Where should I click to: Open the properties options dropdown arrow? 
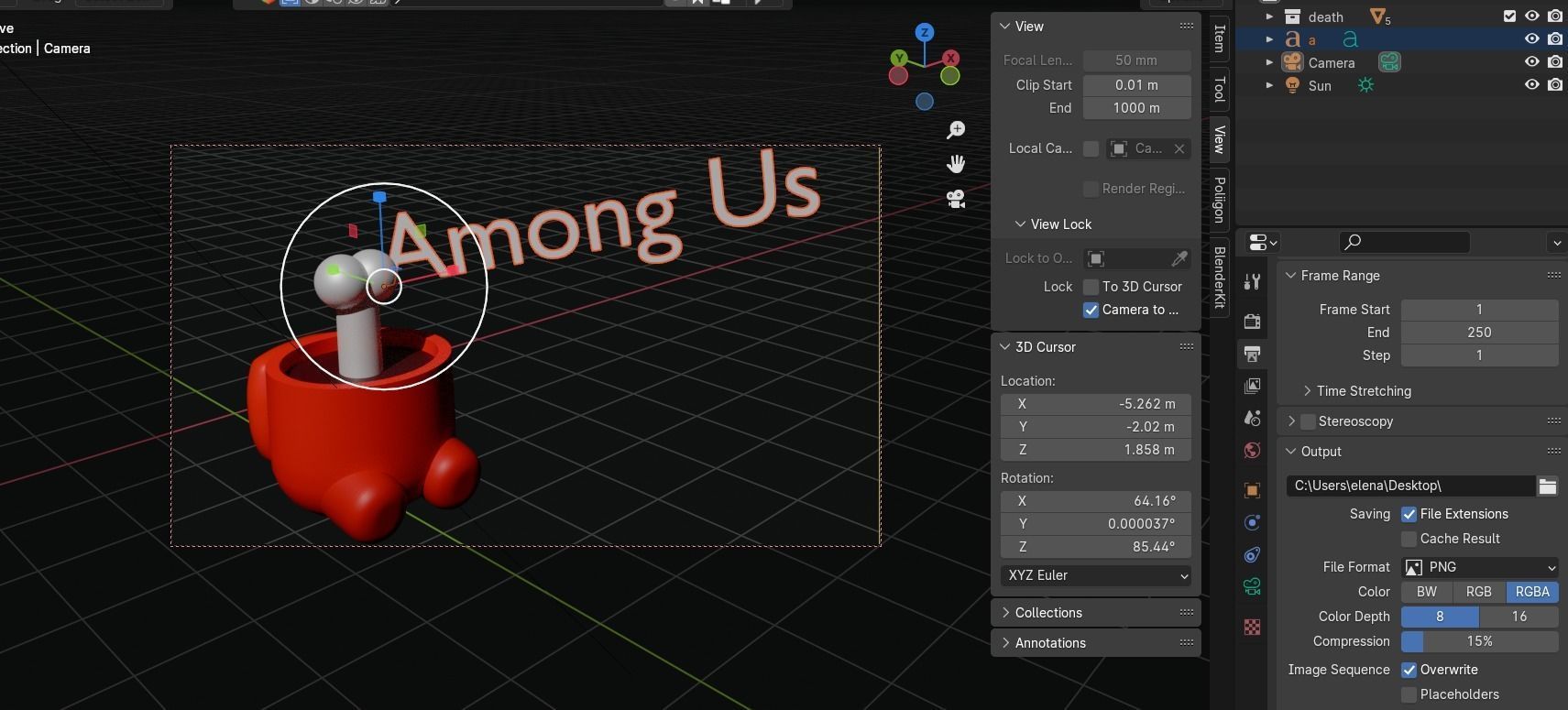point(1556,243)
